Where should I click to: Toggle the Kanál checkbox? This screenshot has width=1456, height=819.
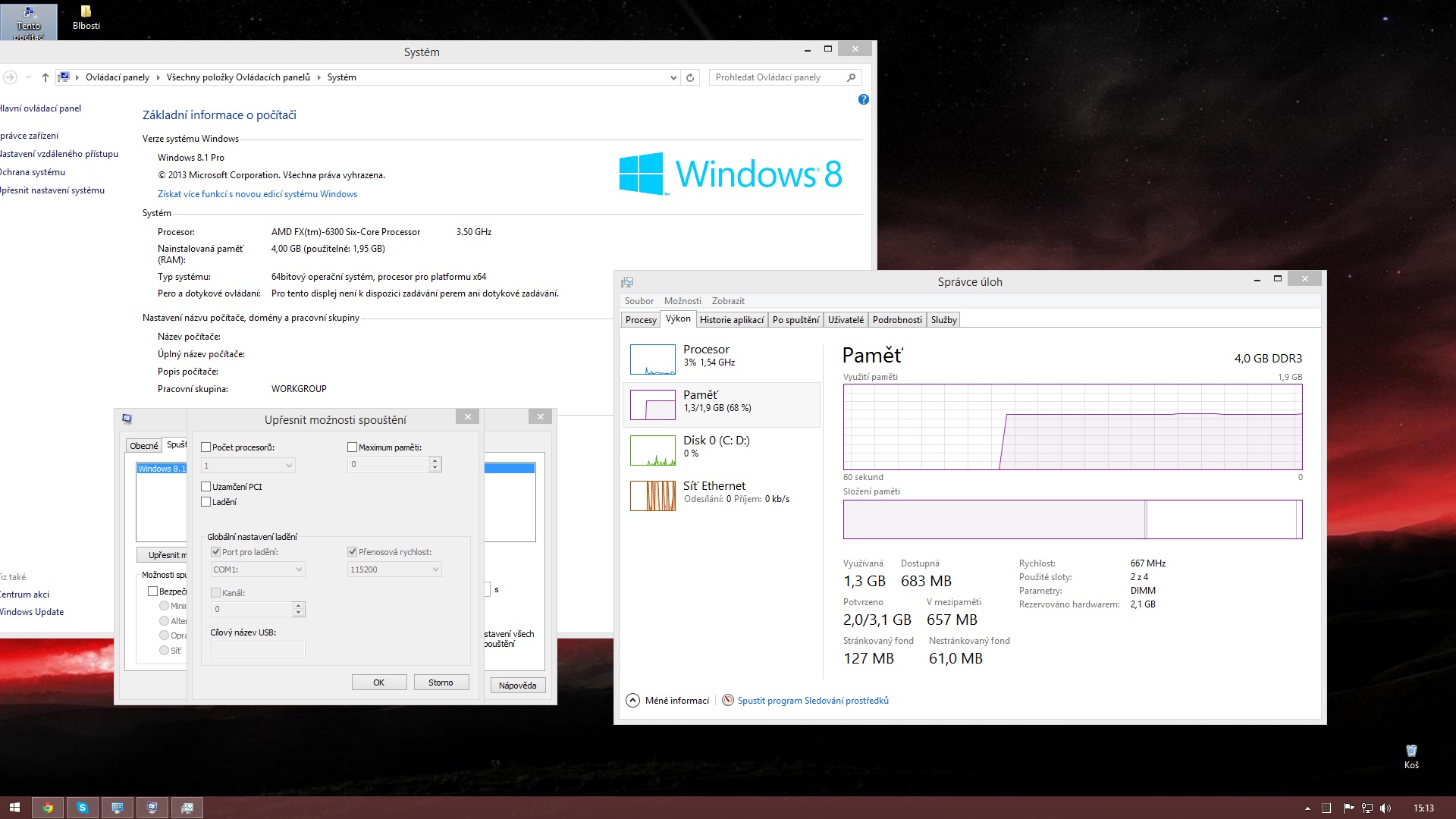click(215, 593)
